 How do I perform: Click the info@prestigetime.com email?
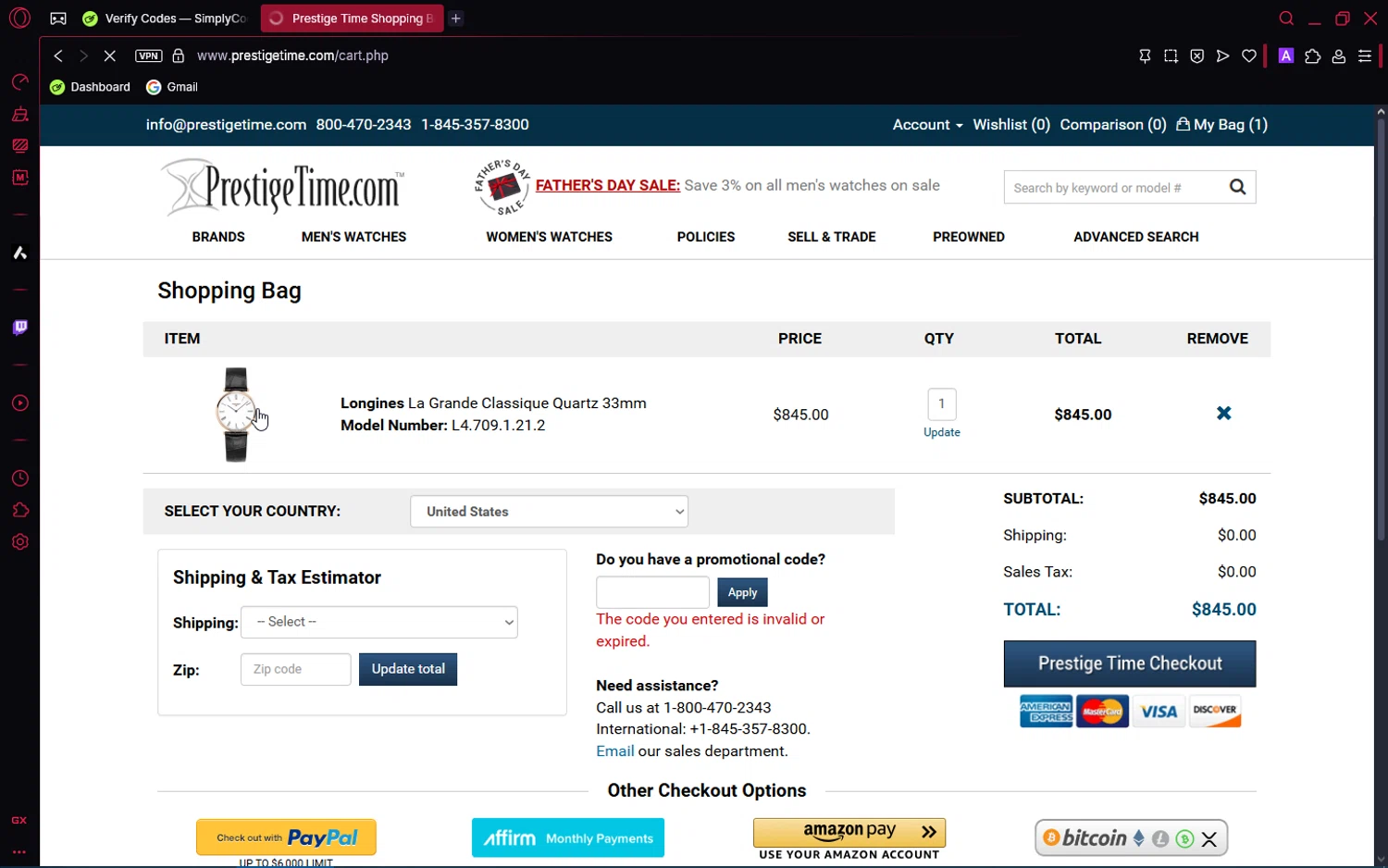(226, 125)
